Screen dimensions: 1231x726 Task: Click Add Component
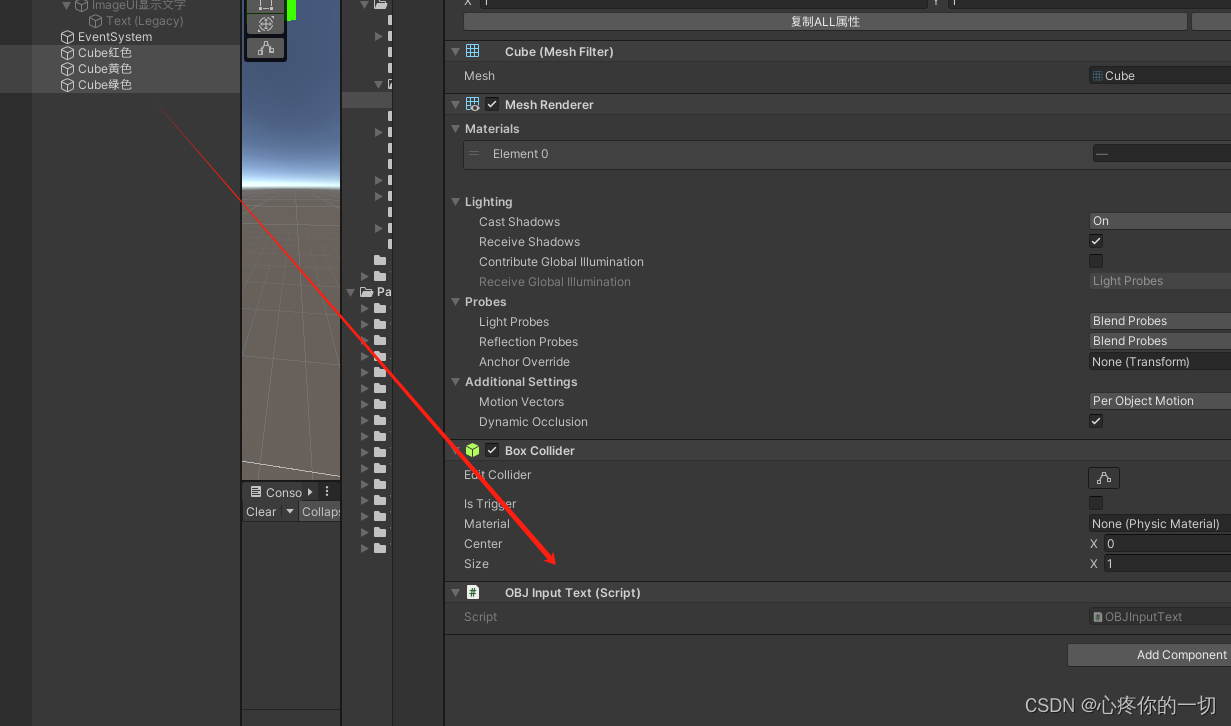tap(1150, 655)
